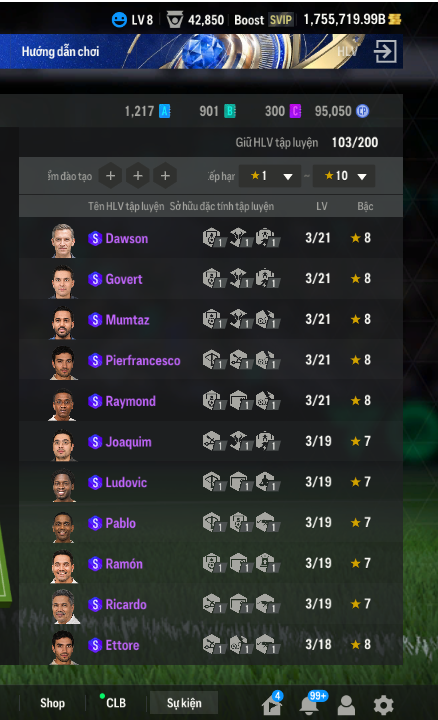The height and width of the screenshot is (720, 438).
Task: Click Raymond's portrait thumbnail
Action: [x=63, y=405]
